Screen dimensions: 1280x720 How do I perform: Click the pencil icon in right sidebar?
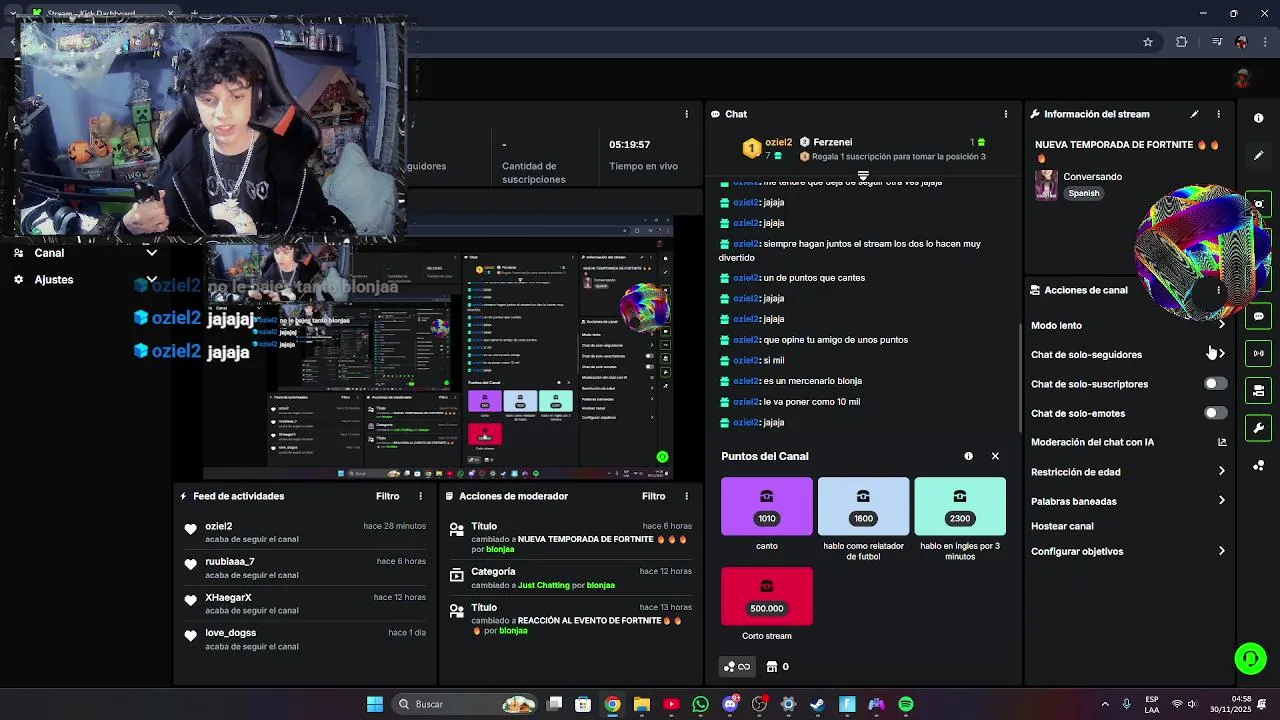click(1258, 155)
